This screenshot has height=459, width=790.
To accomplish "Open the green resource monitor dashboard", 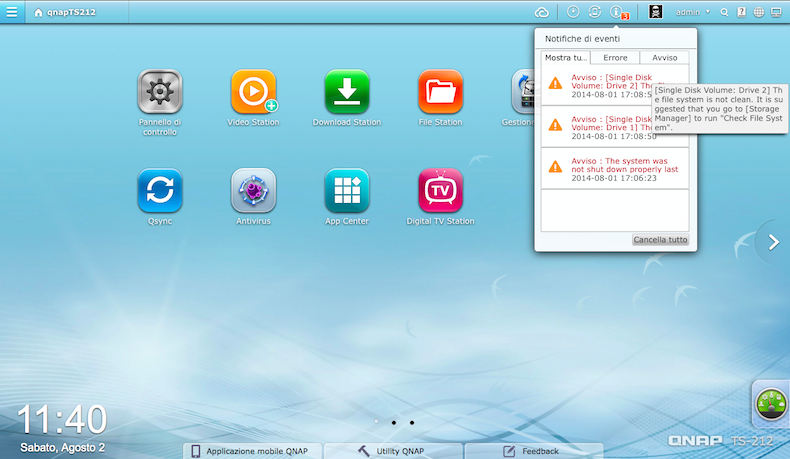I will coord(772,404).
